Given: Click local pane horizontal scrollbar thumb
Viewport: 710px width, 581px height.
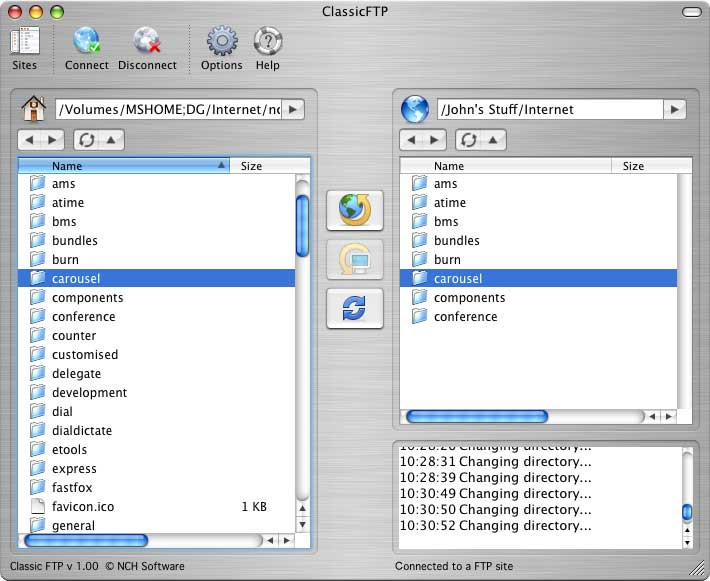Looking at the screenshot, I should click(x=86, y=540).
